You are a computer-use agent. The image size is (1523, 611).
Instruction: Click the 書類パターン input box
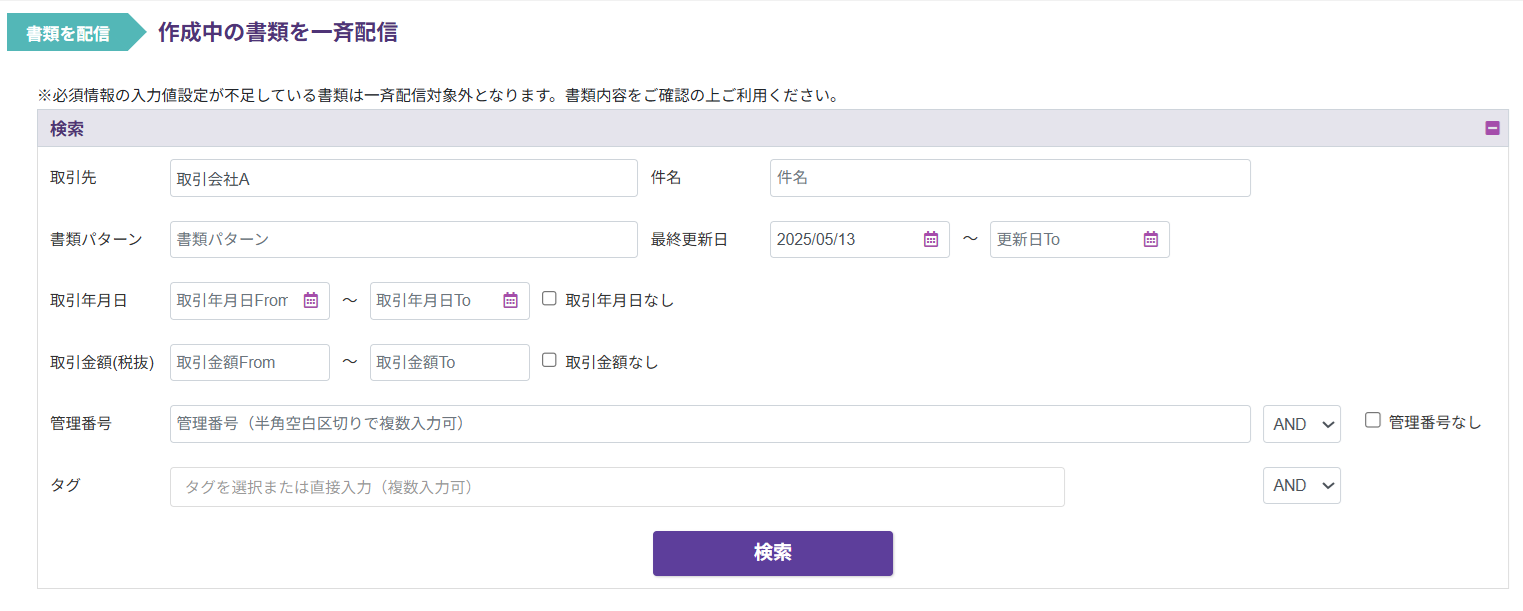point(403,240)
